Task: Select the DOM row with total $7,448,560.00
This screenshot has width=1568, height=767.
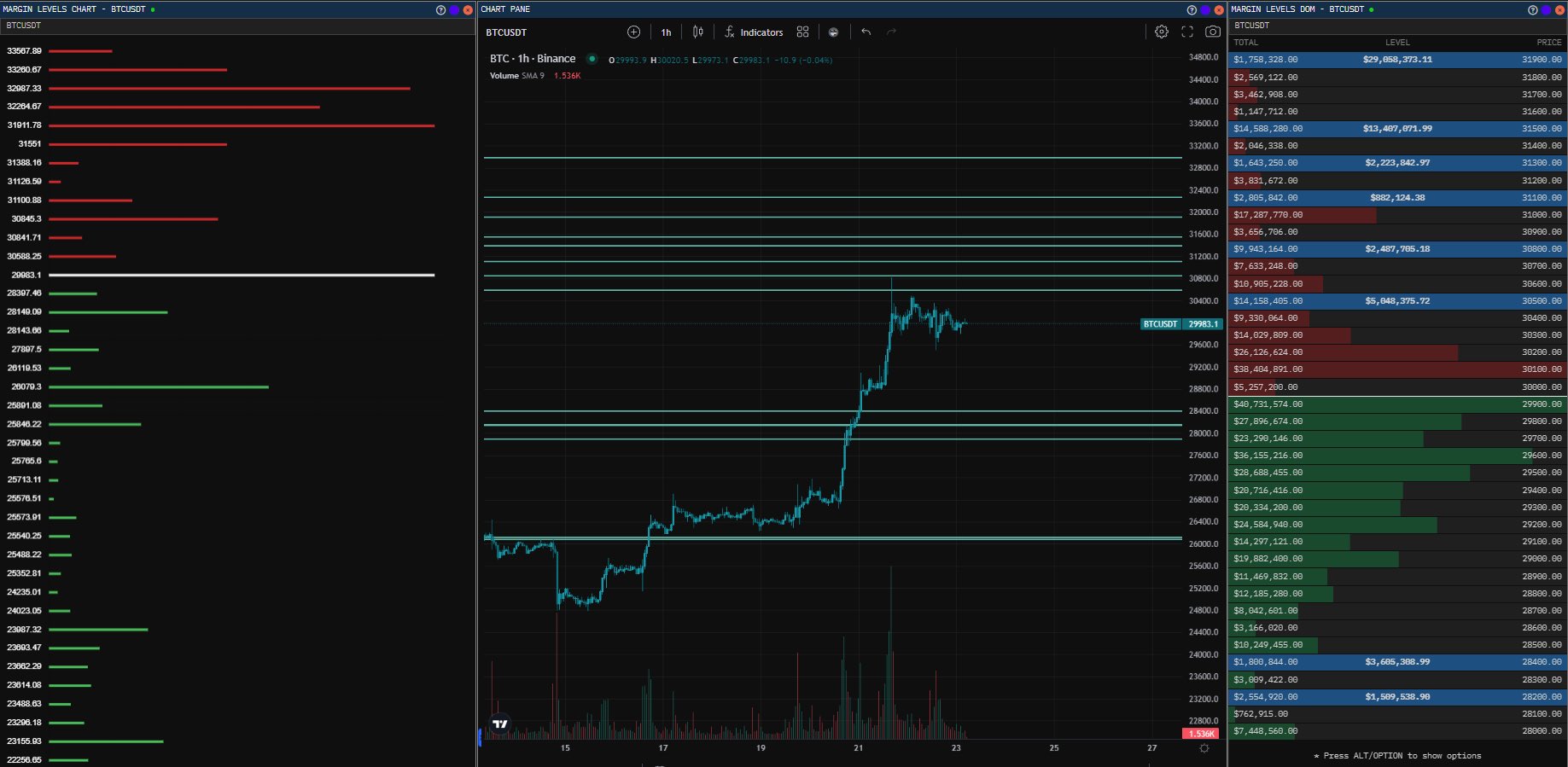Action: (1397, 731)
